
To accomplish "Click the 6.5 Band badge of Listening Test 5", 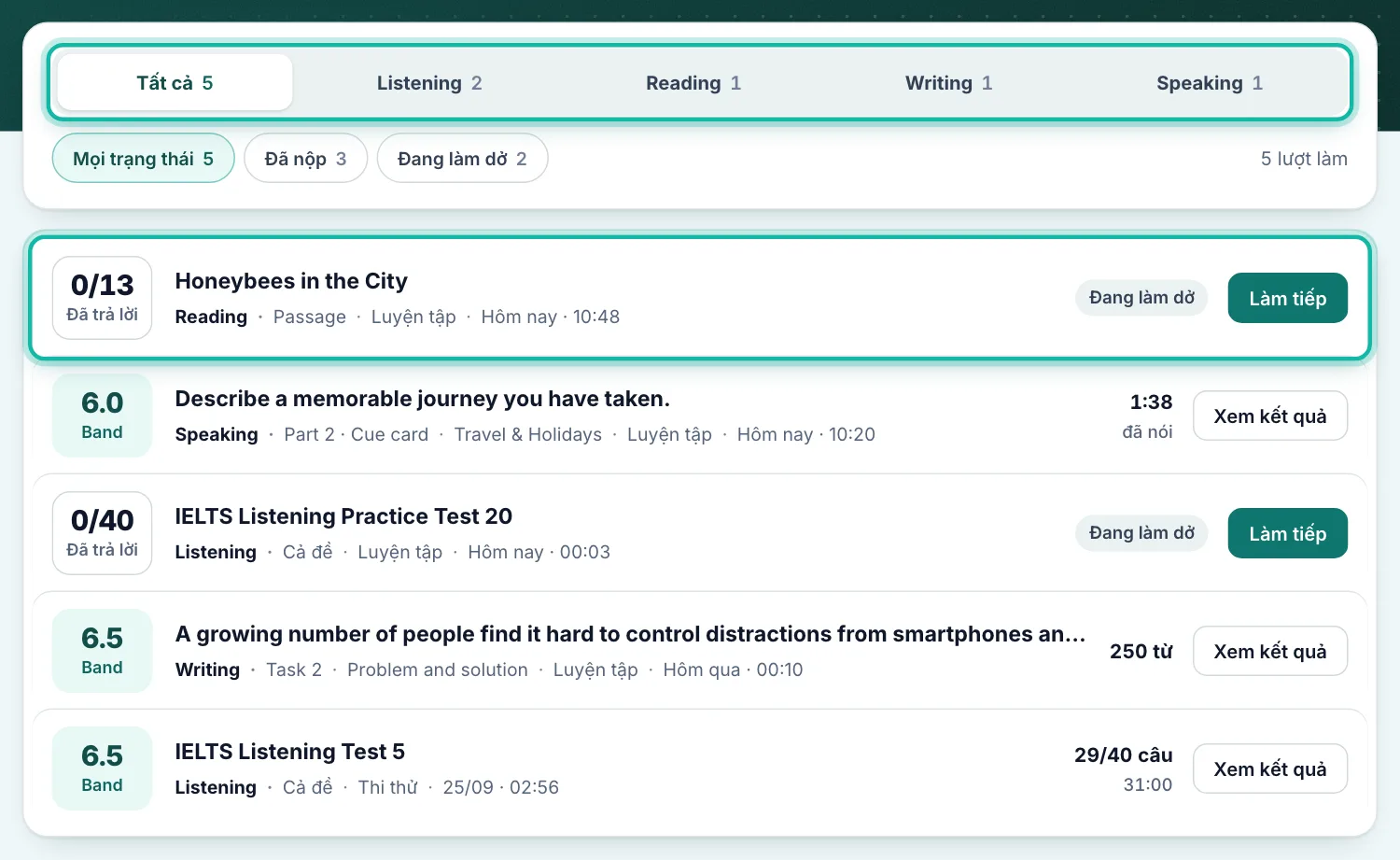I will click(x=102, y=768).
